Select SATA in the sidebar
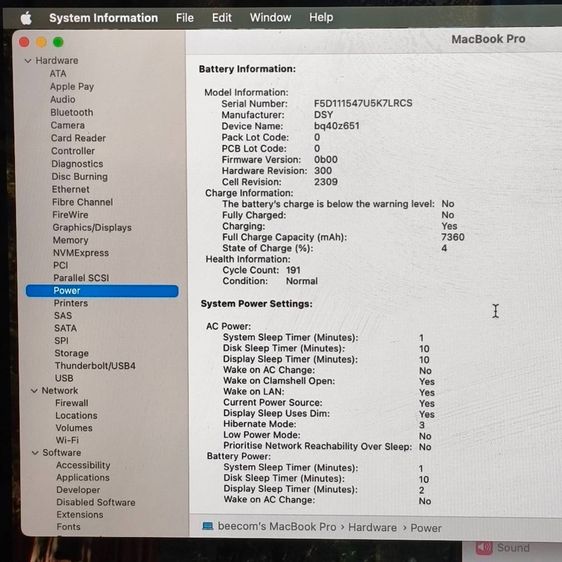The image size is (562, 562). click(x=65, y=328)
